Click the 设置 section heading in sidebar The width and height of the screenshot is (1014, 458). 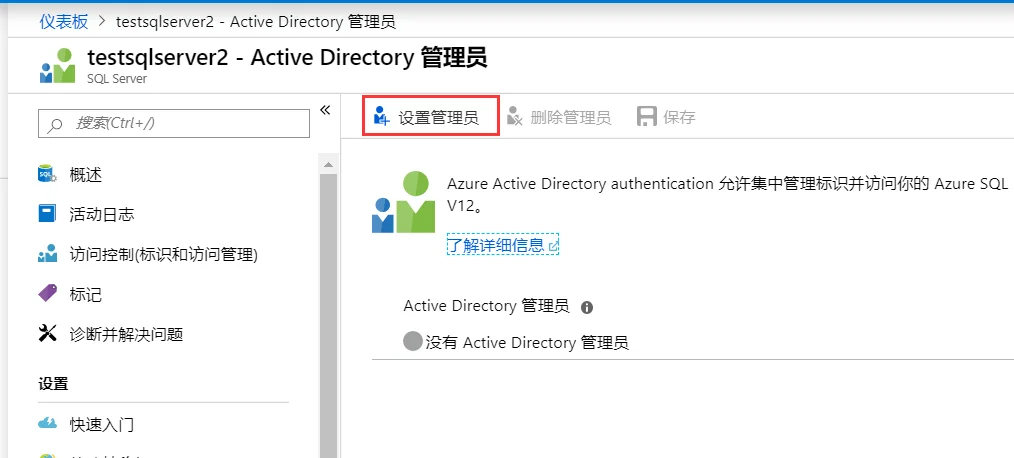click(54, 384)
